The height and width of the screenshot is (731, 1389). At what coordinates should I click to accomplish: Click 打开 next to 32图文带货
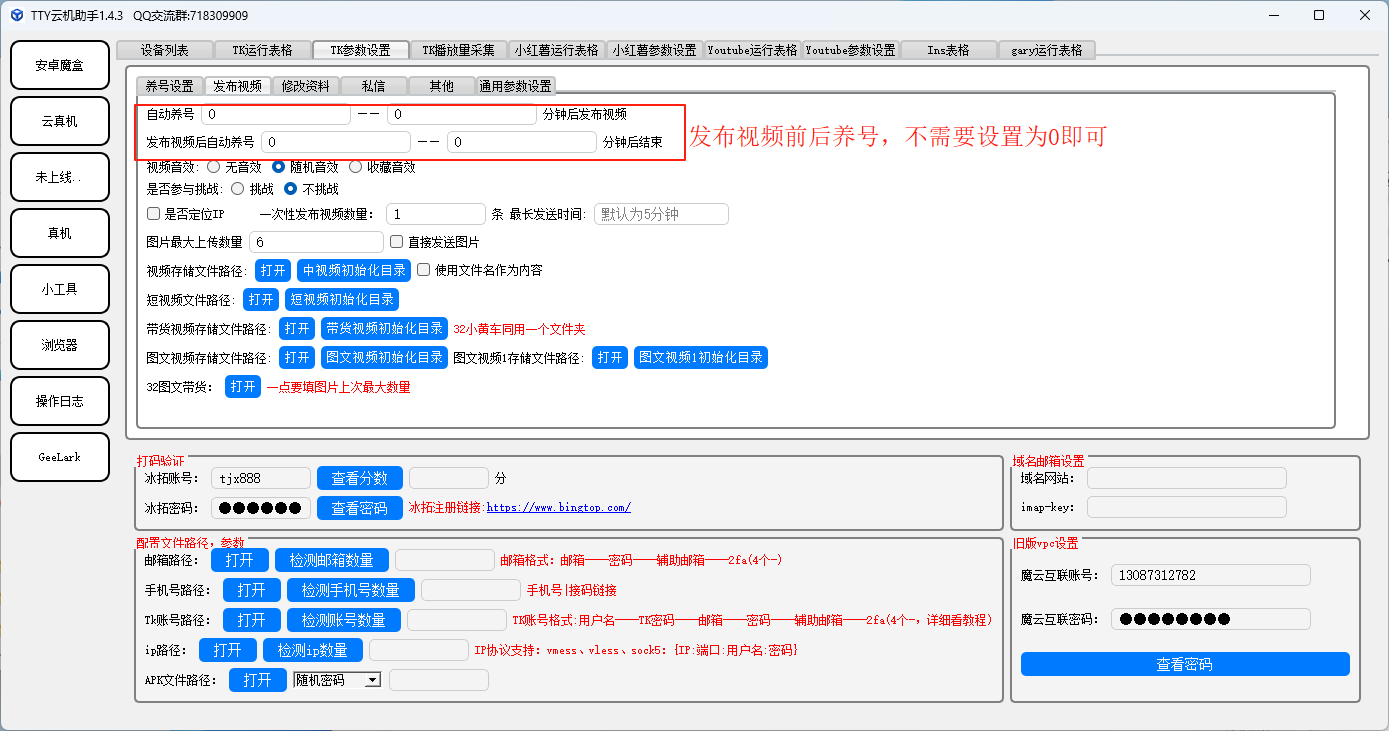coord(243,386)
